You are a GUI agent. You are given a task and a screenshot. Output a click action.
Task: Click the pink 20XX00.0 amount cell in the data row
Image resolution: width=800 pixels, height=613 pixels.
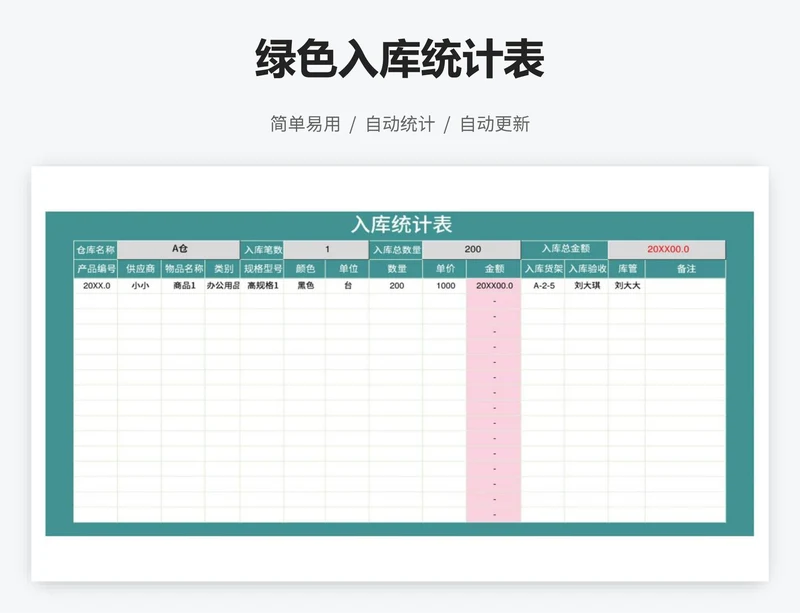click(494, 286)
